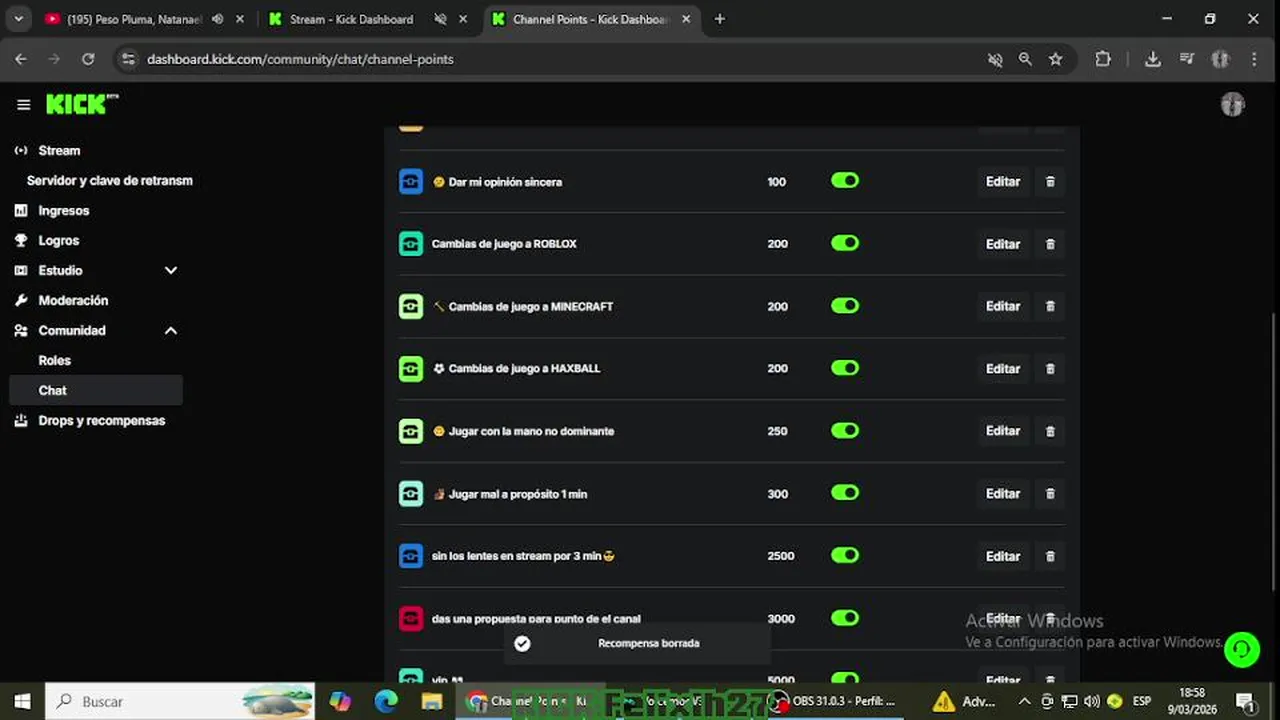Delete the 'Cambias de juego a MINECRAFT' reward

coord(1050,306)
